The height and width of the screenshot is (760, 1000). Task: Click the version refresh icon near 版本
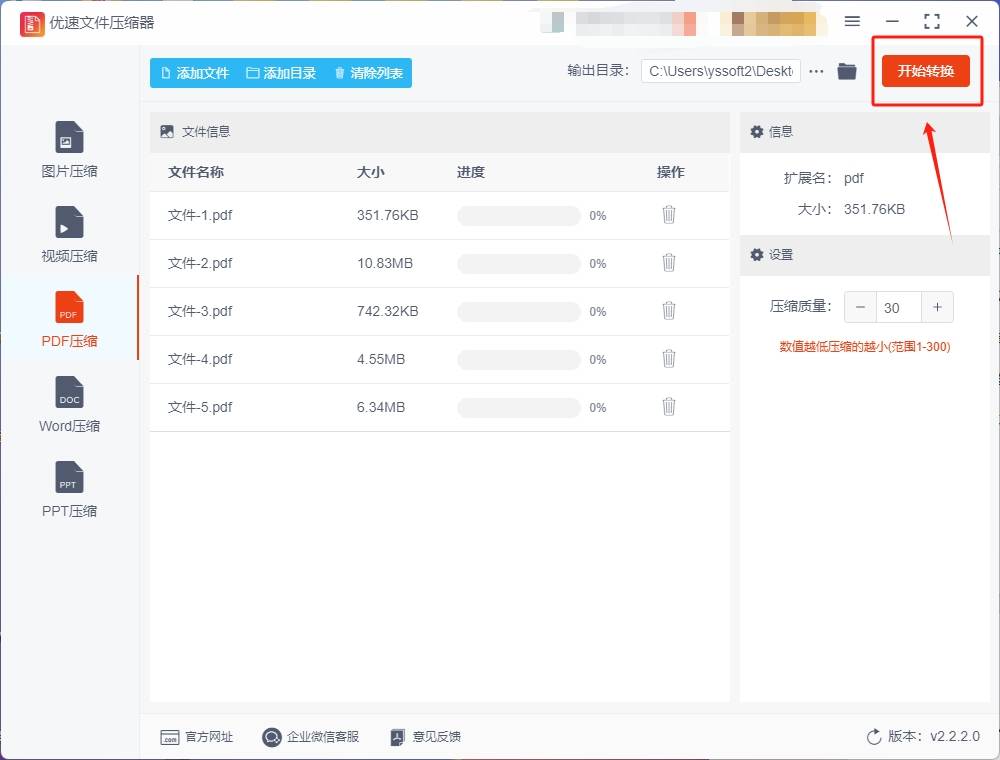[874, 737]
